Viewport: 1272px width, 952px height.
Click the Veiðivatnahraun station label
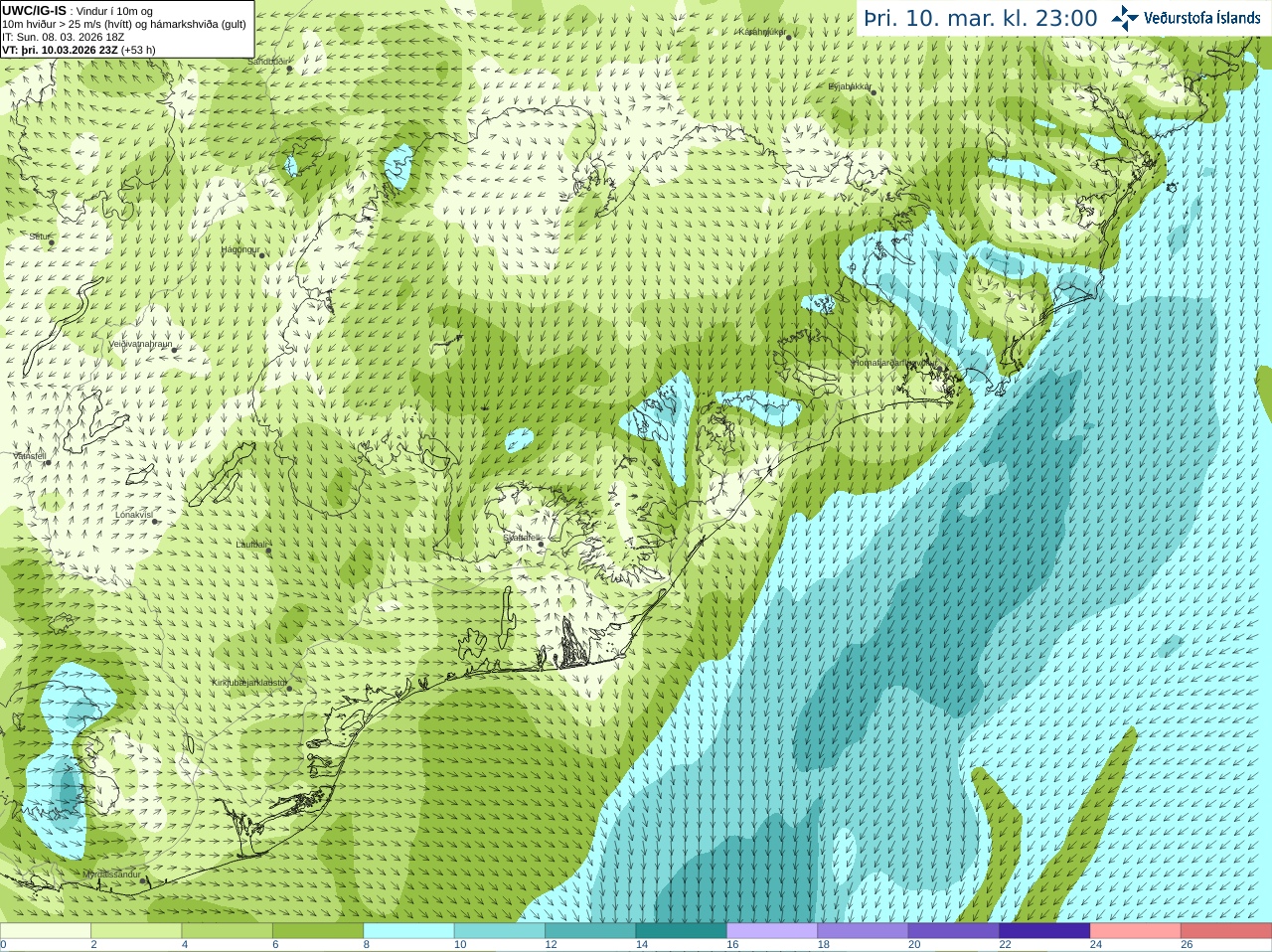(x=140, y=344)
